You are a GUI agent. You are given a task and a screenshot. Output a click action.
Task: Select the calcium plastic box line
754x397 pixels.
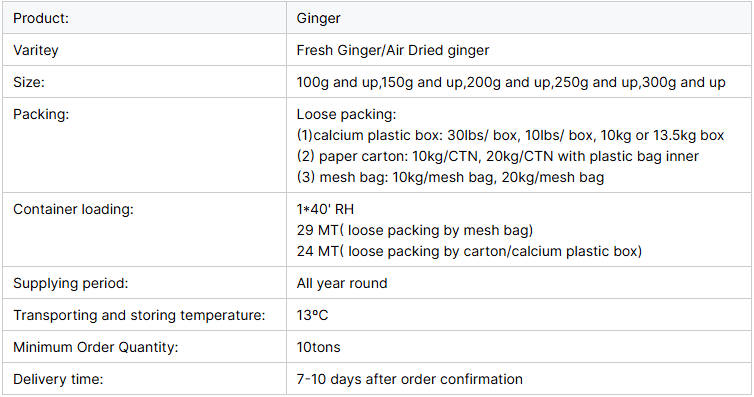[510, 136]
